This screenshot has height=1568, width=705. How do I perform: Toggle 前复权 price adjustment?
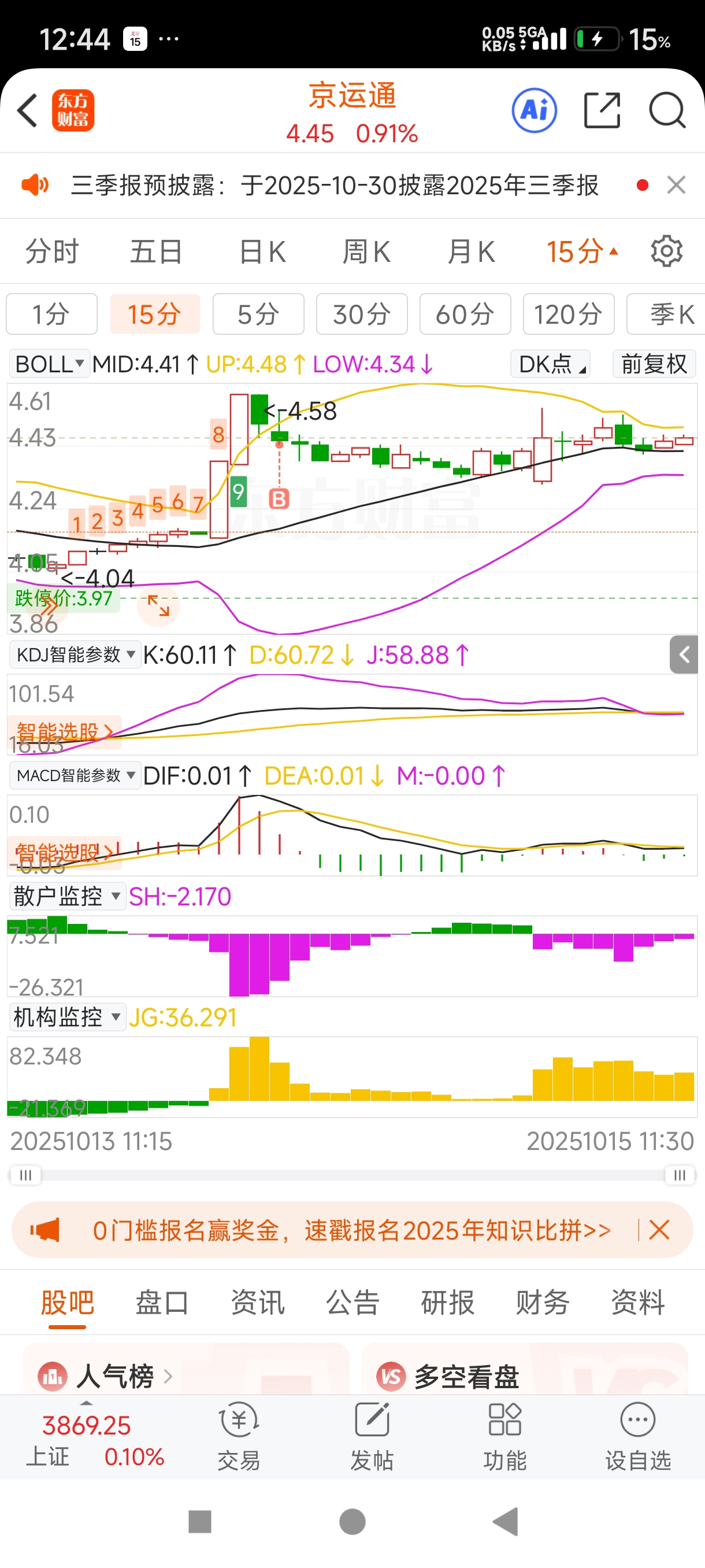point(654,364)
